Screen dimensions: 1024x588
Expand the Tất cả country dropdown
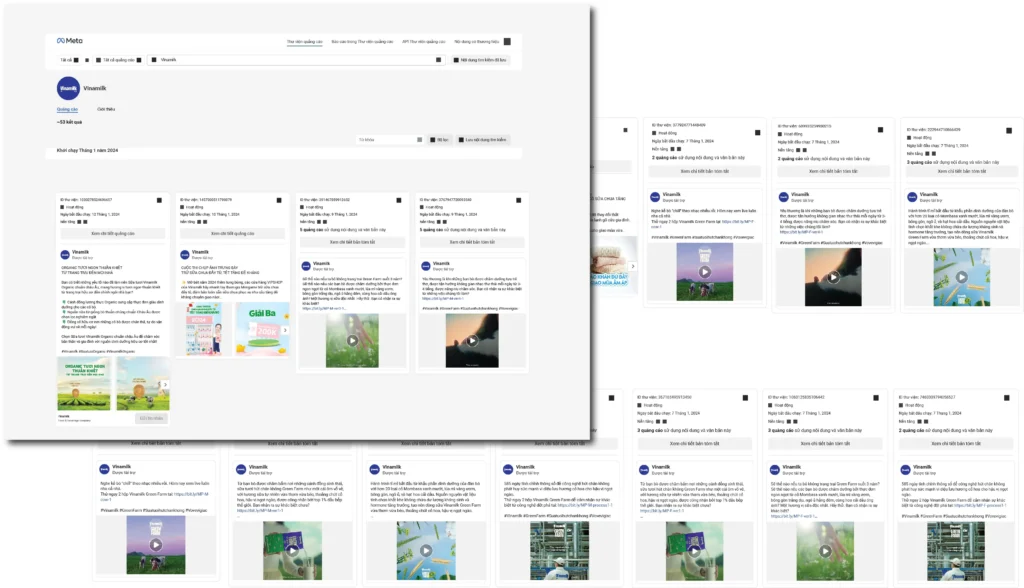pos(69,60)
